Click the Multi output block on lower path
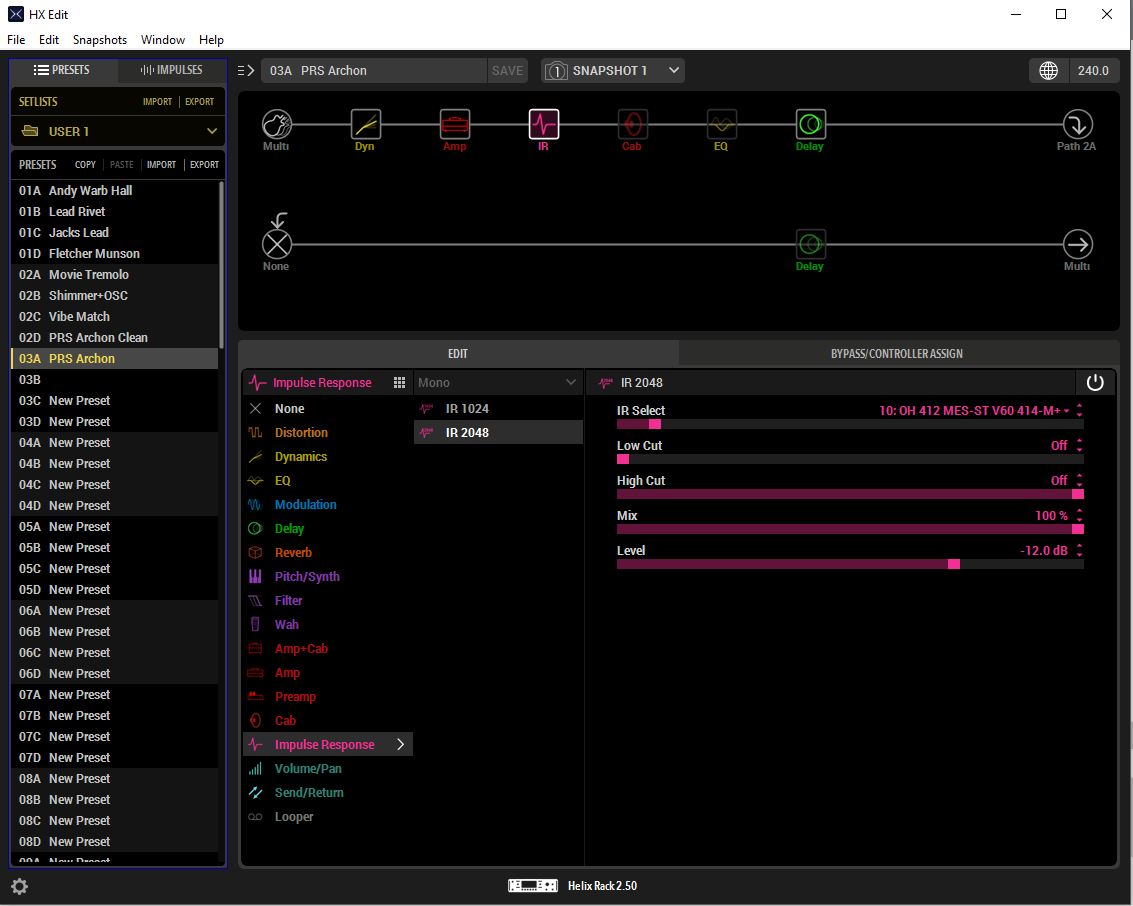The width and height of the screenshot is (1133, 906). click(1077, 244)
